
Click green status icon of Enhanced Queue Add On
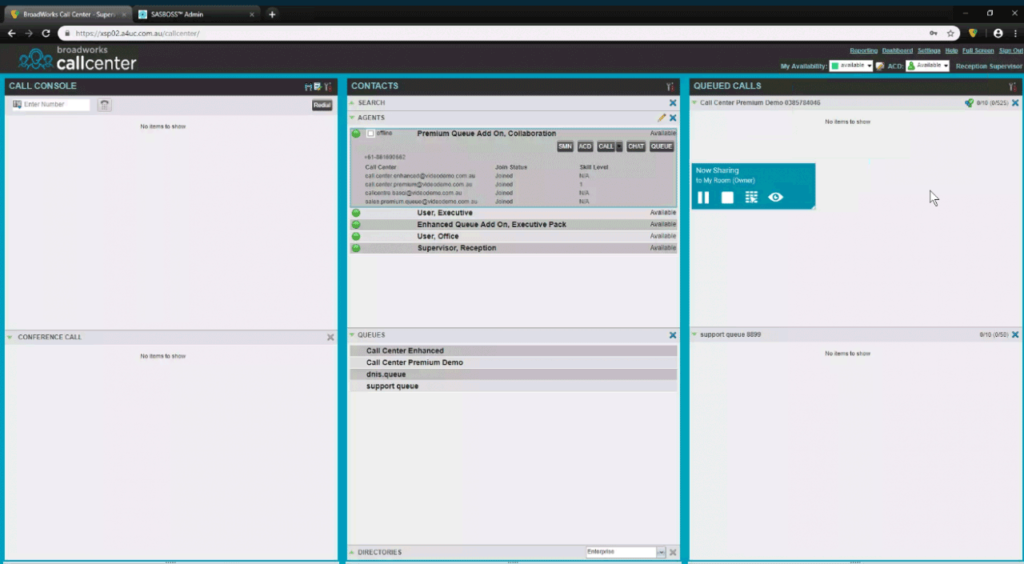tap(356, 225)
